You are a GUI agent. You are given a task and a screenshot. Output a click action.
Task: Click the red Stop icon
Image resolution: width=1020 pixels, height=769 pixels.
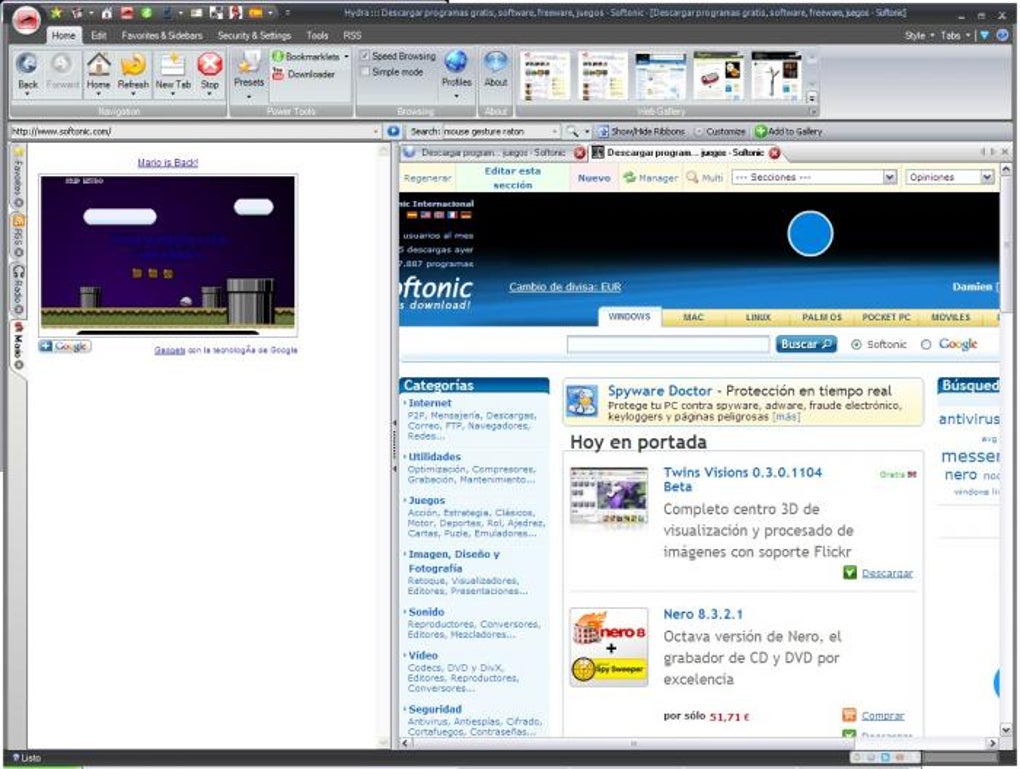pyautogui.click(x=209, y=64)
